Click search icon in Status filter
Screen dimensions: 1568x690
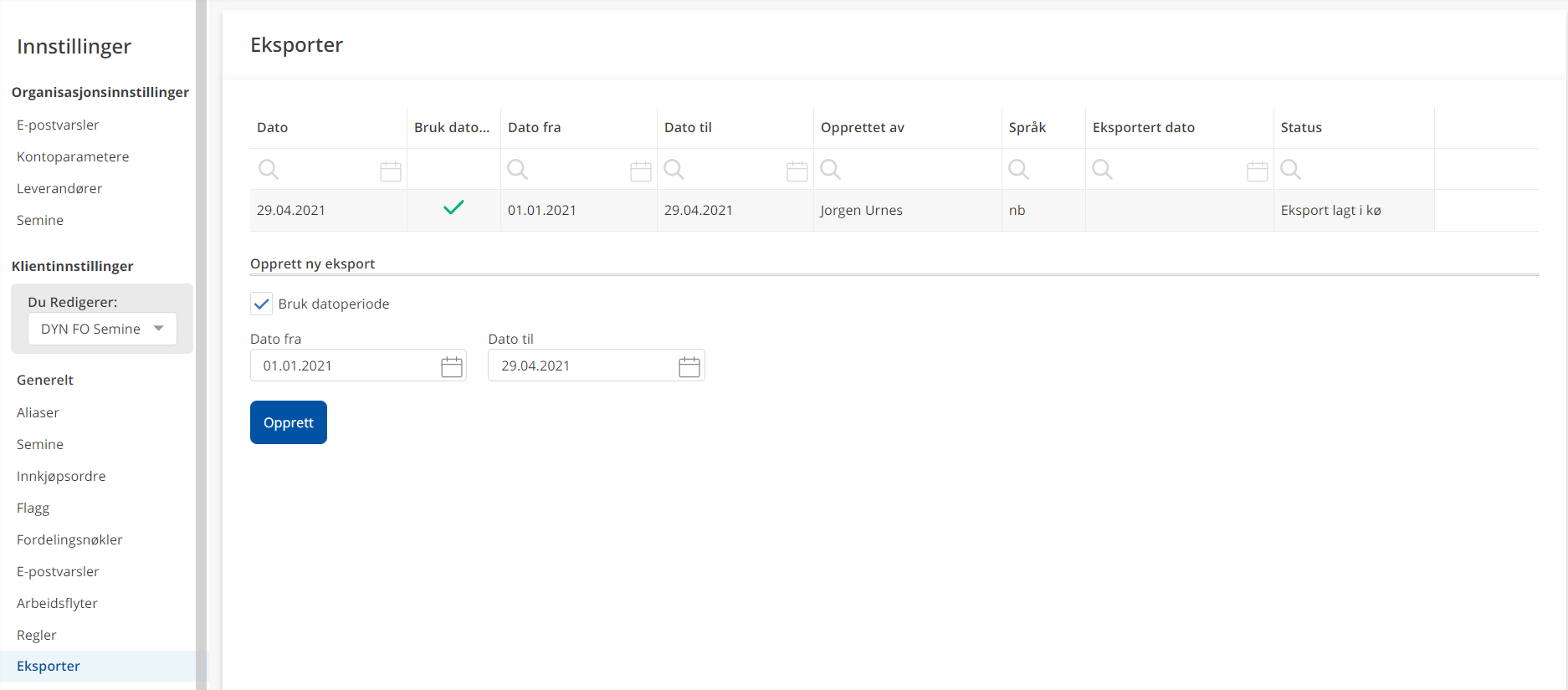(x=1290, y=170)
